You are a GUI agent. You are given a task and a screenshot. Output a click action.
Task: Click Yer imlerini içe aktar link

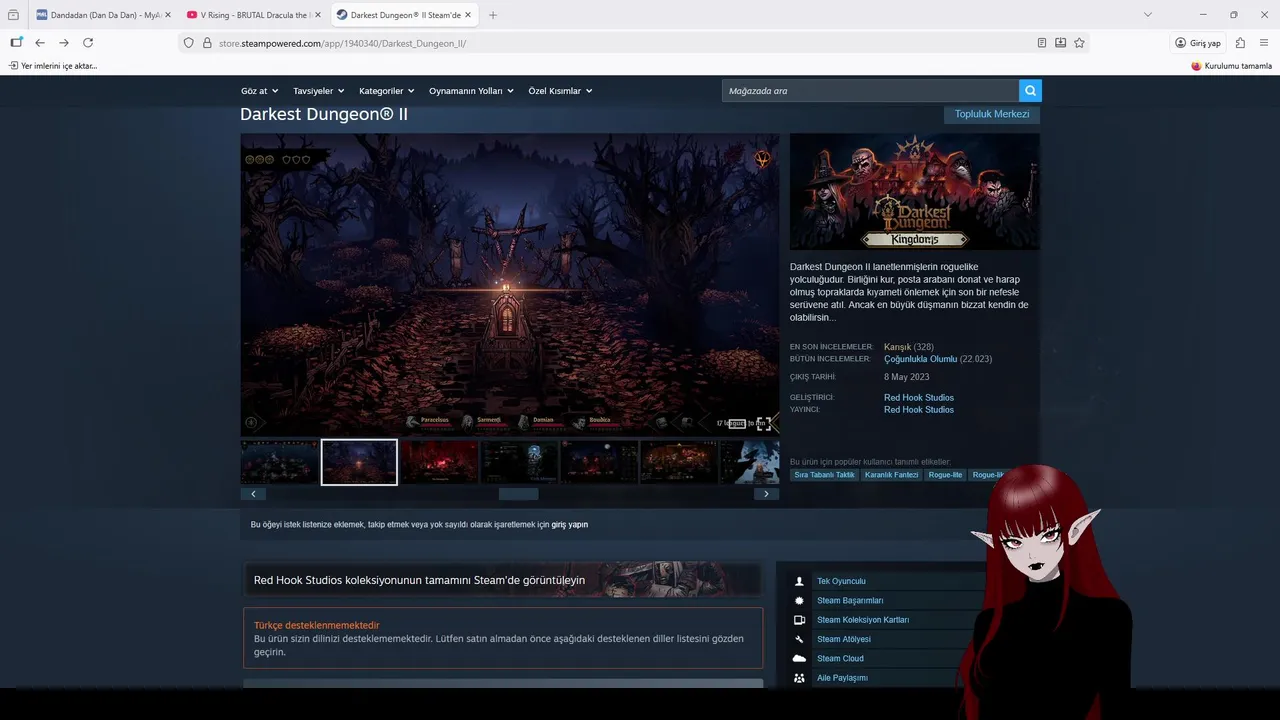53,66
